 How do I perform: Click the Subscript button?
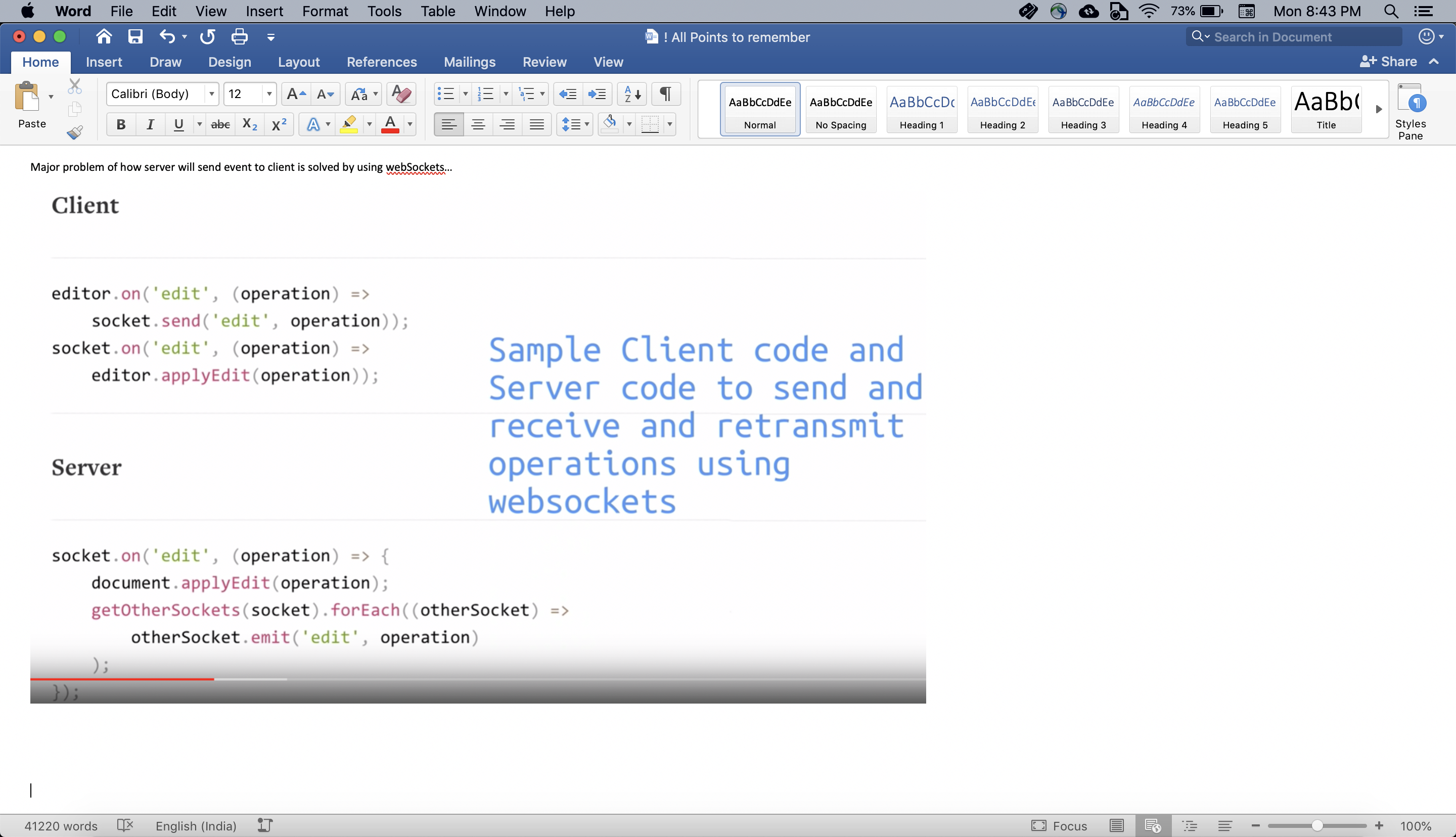(x=249, y=124)
